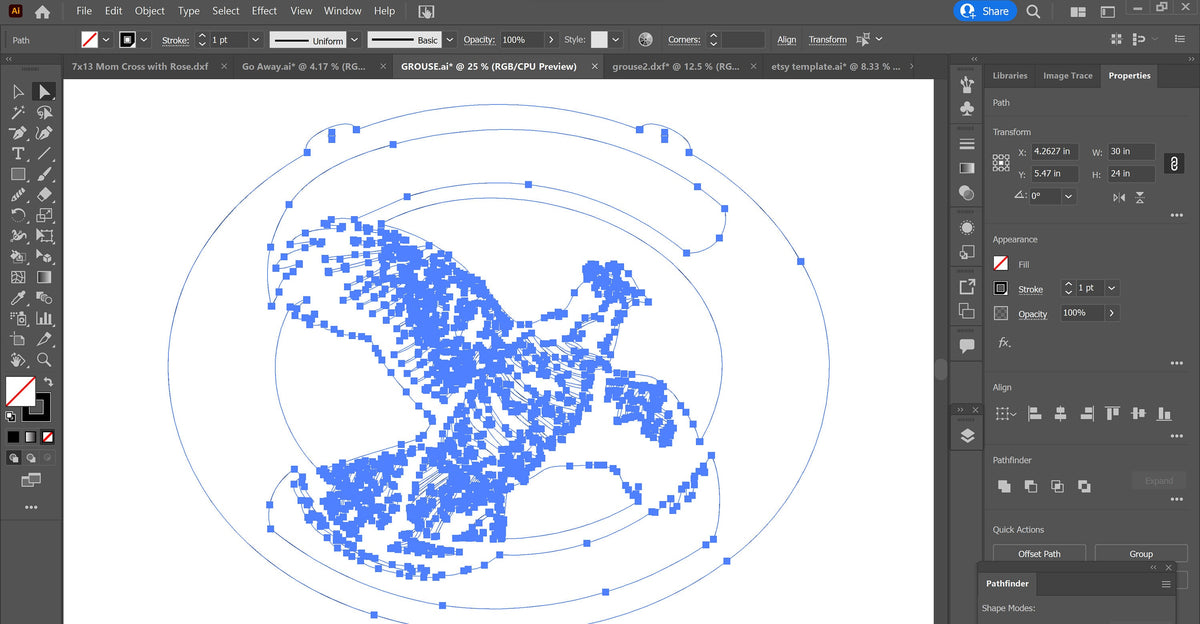Image resolution: width=1200 pixels, height=624 pixels.
Task: Select the Rotate tool
Action: [x=18, y=215]
